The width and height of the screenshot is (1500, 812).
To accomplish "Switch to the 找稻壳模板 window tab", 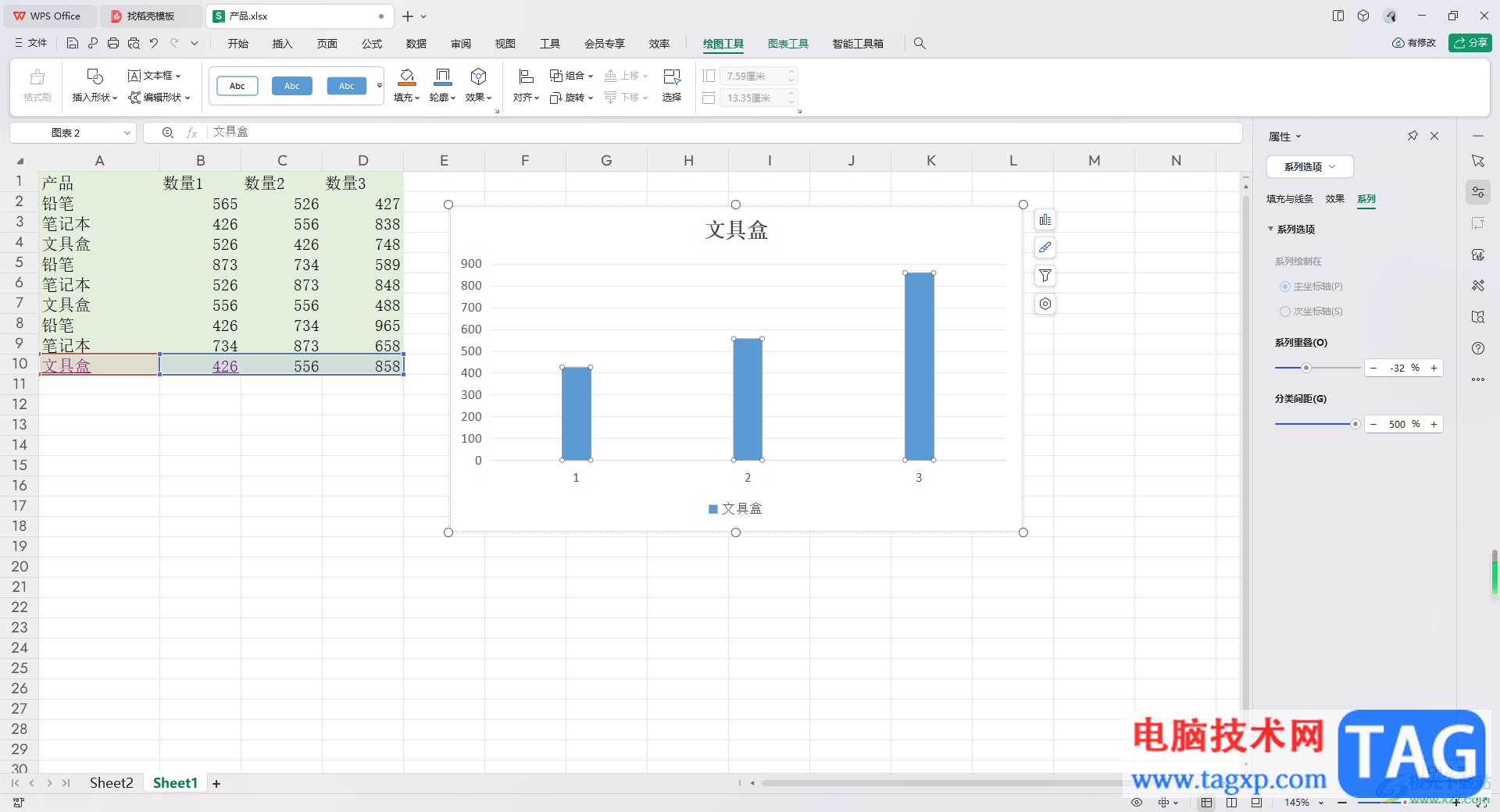I will (x=152, y=16).
